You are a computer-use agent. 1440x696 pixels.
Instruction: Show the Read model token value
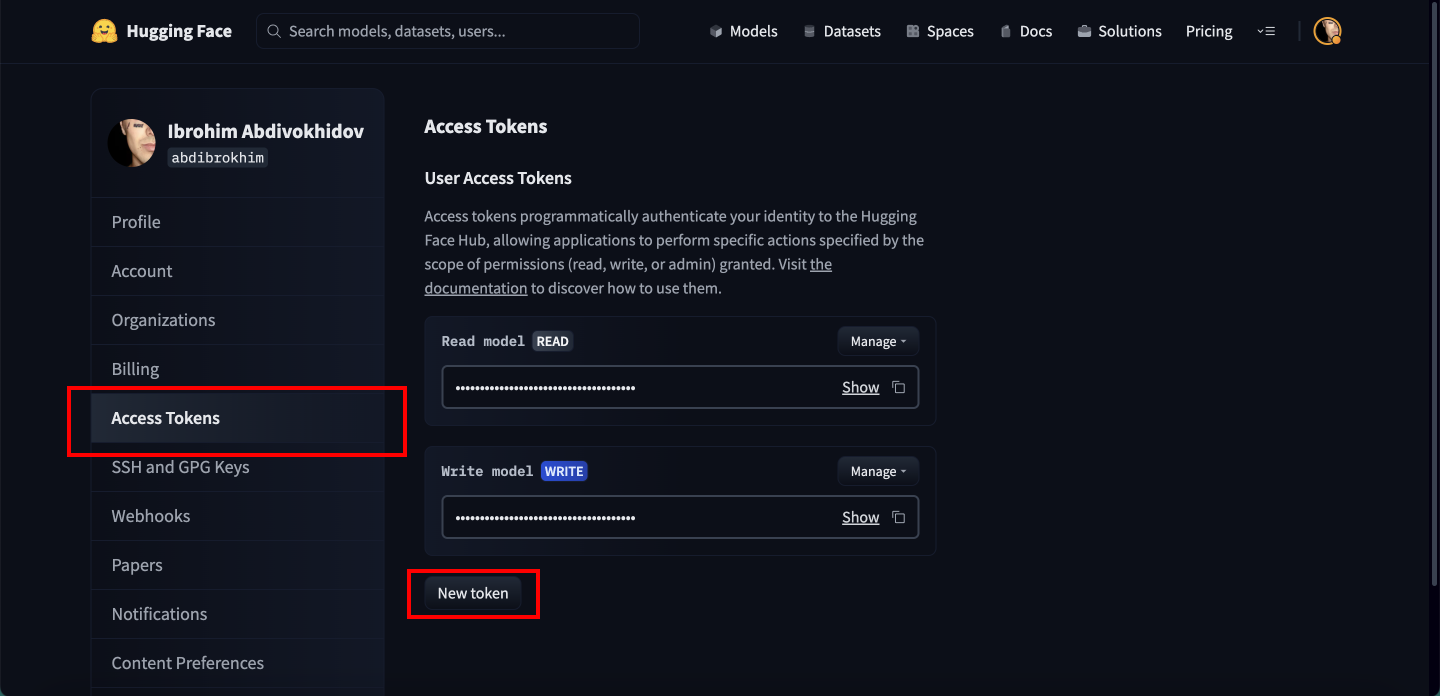click(860, 388)
